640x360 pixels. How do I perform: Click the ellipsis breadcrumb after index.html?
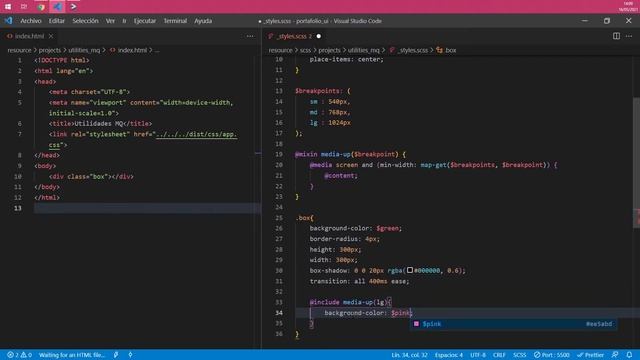point(157,50)
